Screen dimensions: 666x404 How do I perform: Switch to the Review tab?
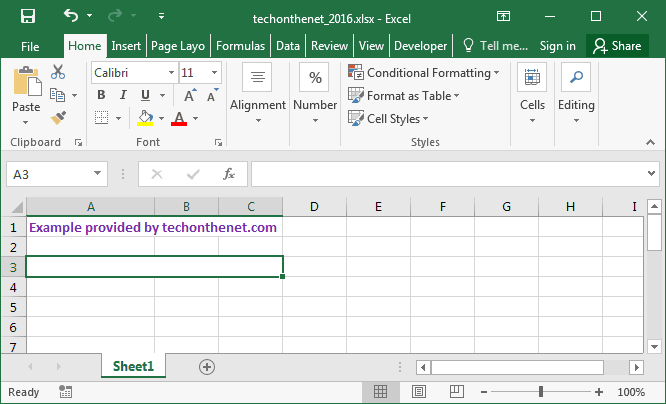pyautogui.click(x=329, y=46)
